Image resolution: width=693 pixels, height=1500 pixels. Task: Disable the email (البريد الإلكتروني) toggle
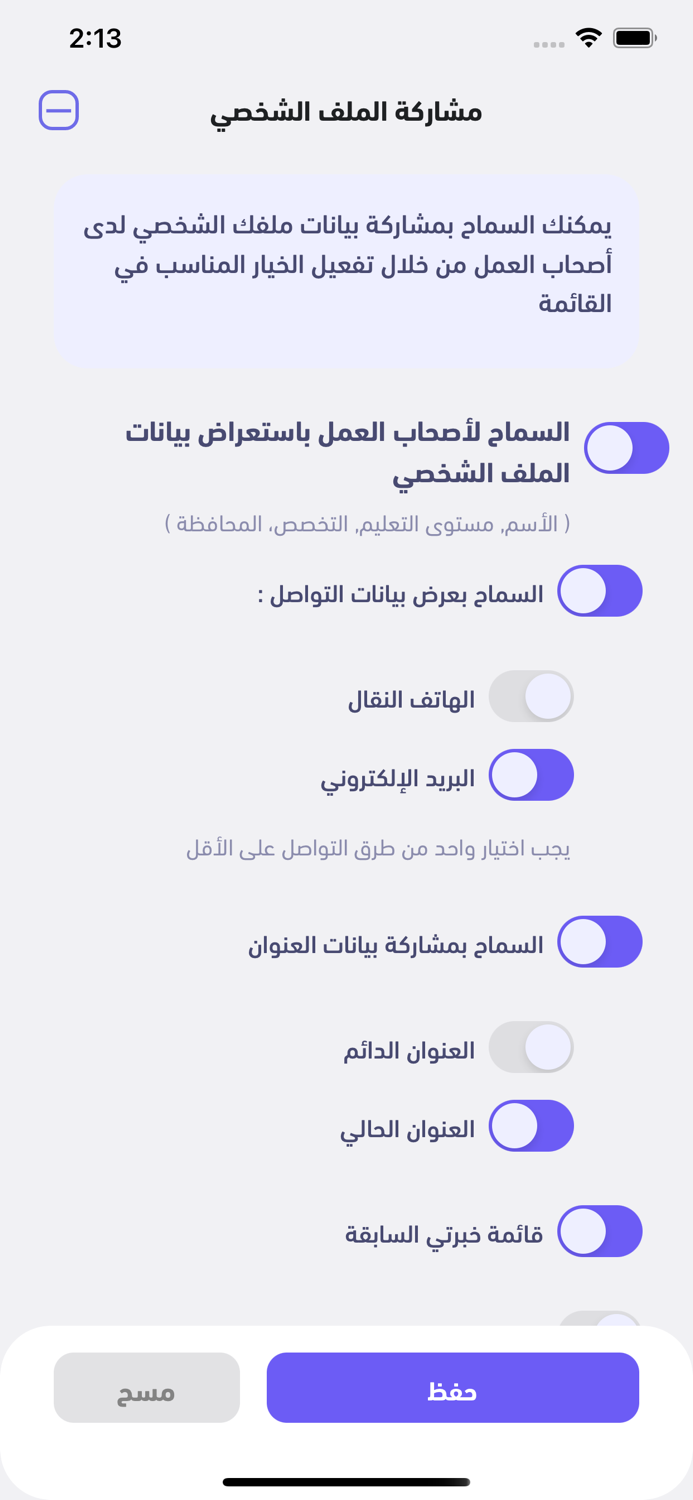point(531,775)
